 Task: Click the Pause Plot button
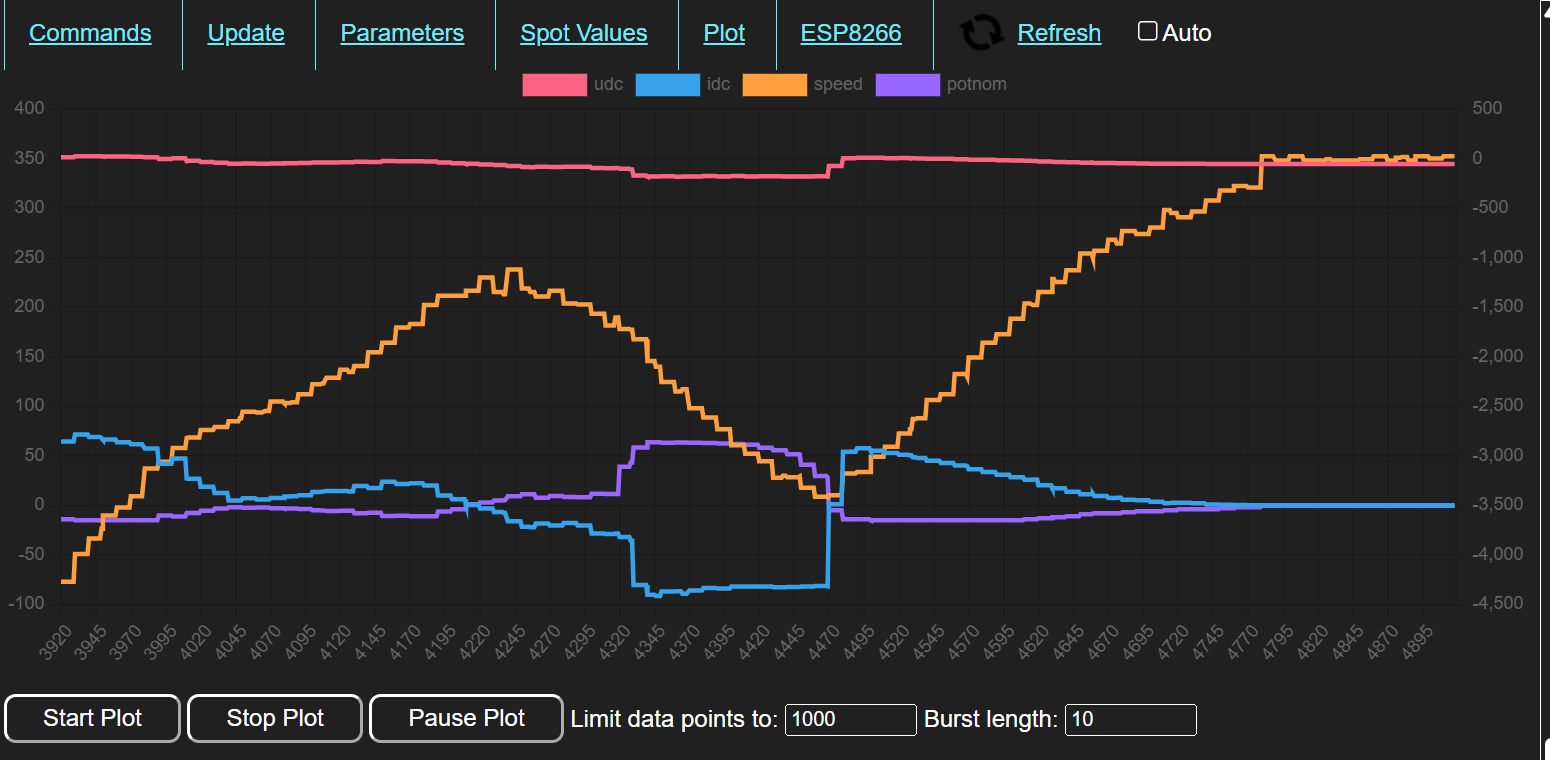(x=467, y=718)
